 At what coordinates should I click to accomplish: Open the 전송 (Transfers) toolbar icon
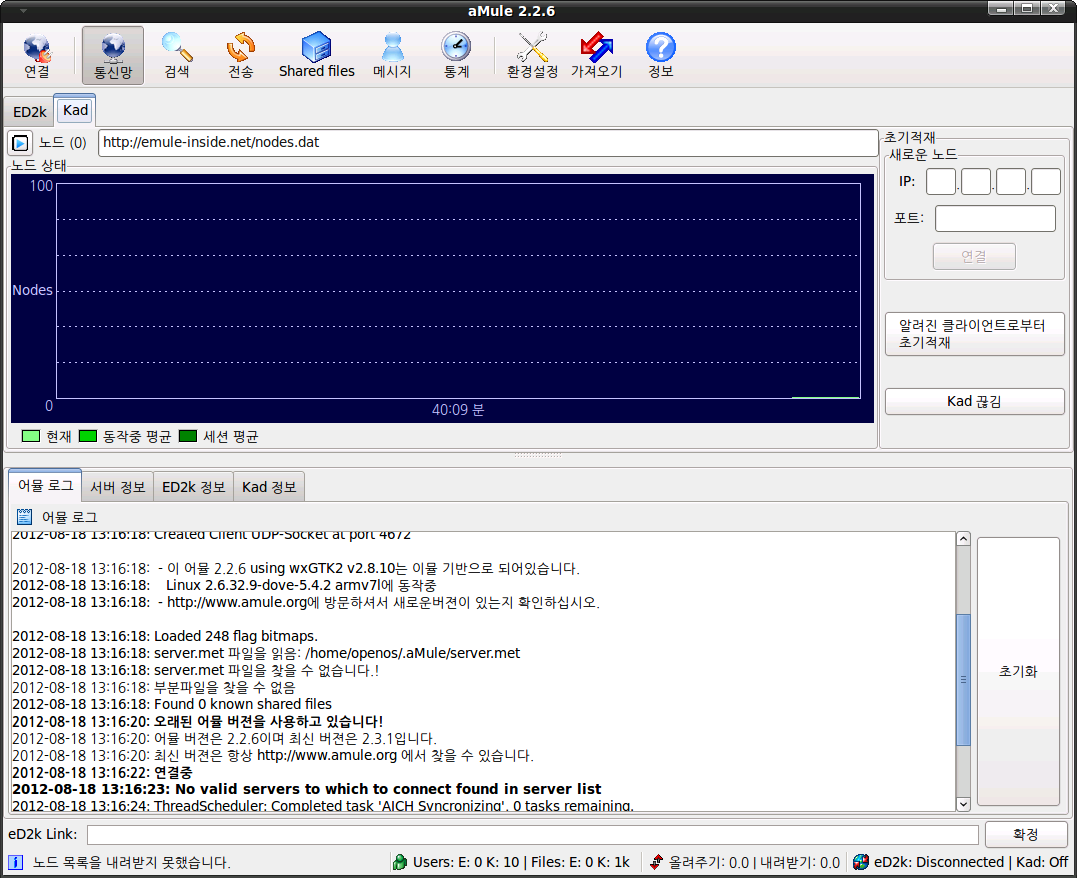241,55
